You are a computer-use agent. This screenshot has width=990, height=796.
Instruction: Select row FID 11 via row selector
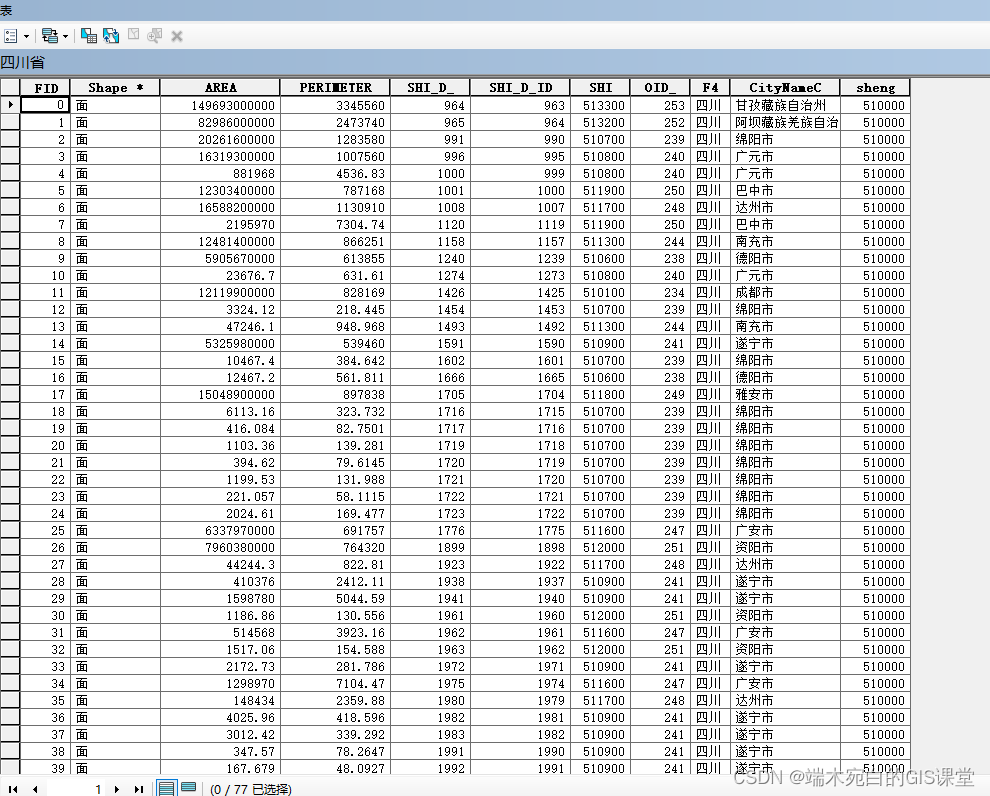[x=10, y=292]
